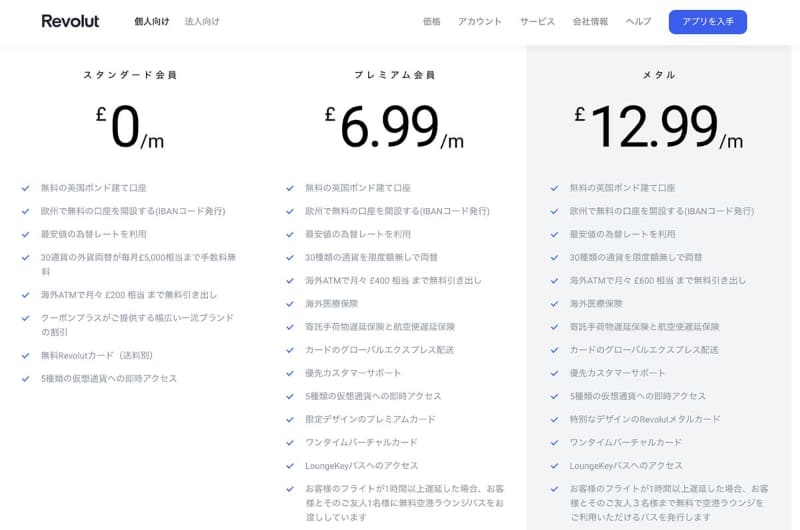Click checkmark beside プレミアム 海外医療保険
This screenshot has height=530, width=800.
click(290, 304)
